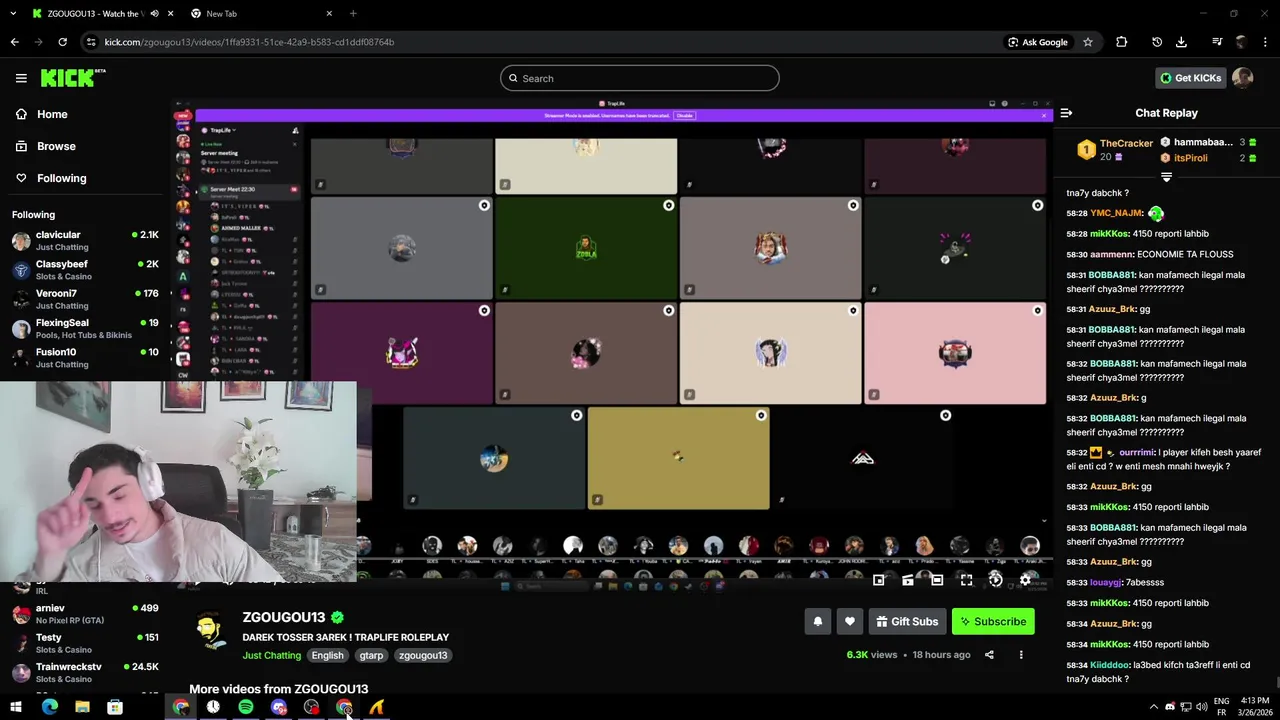
Task: Open arniev channel in sidebar
Action: click(85, 614)
